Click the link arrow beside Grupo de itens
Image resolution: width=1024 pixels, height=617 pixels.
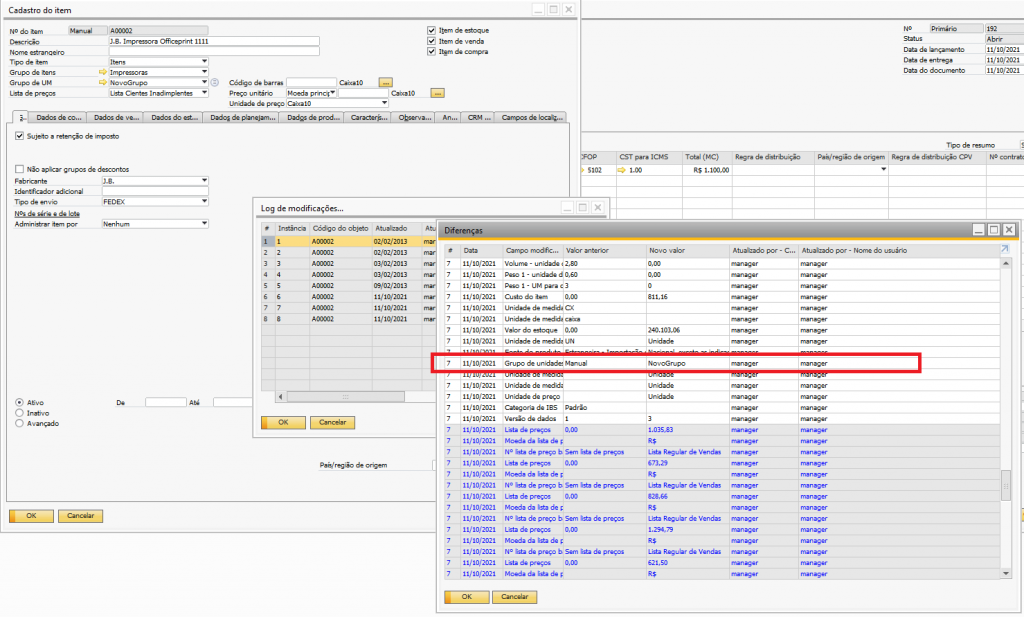[x=102, y=72]
